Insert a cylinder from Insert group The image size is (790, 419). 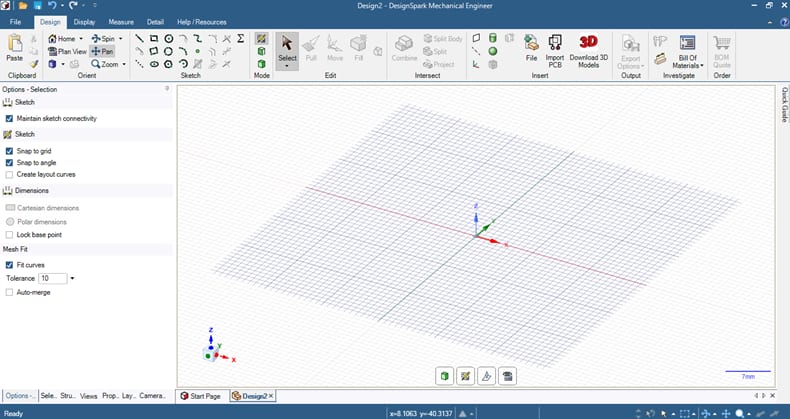tap(493, 38)
